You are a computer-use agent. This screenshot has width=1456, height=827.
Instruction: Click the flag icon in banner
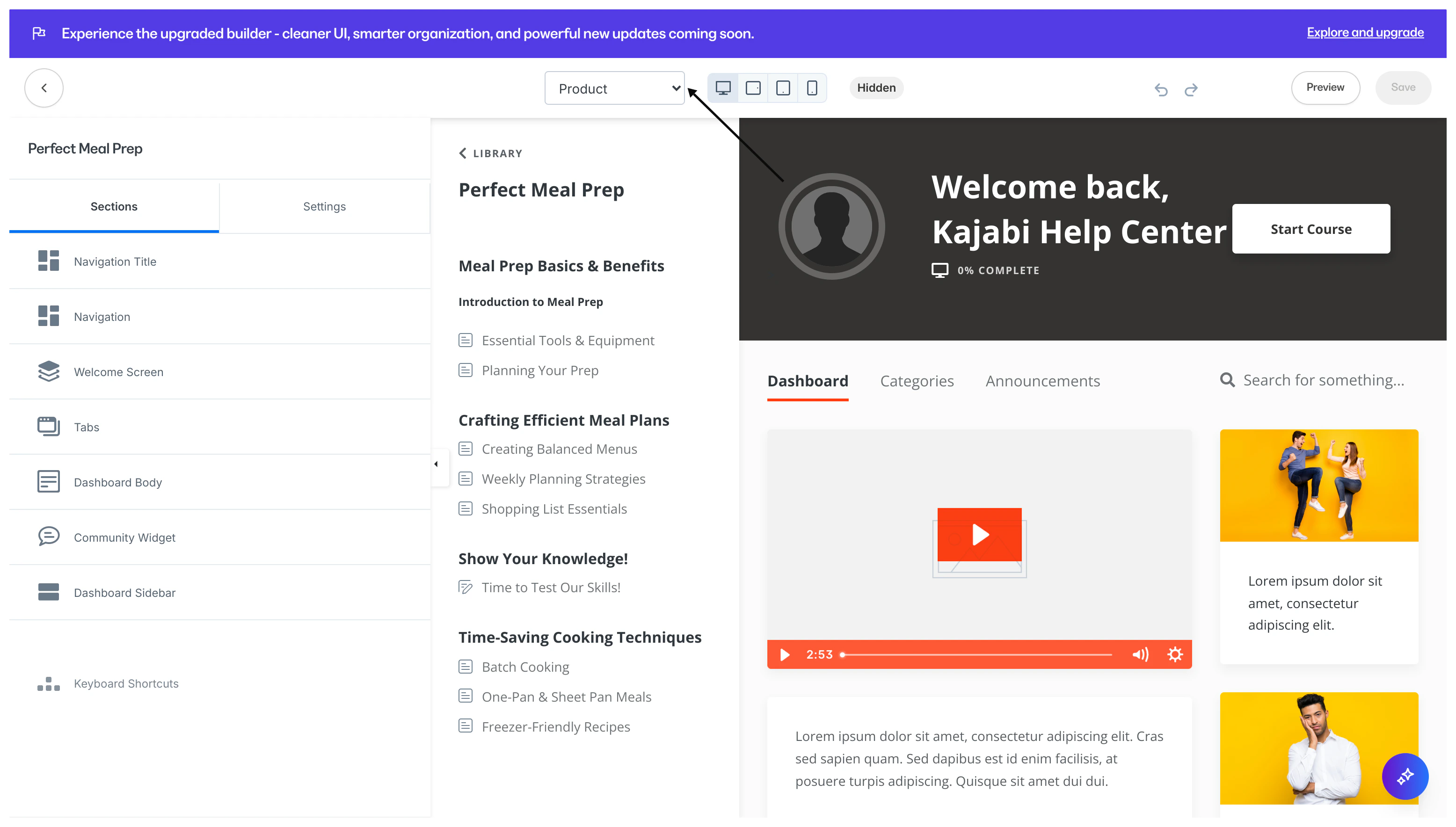[39, 33]
